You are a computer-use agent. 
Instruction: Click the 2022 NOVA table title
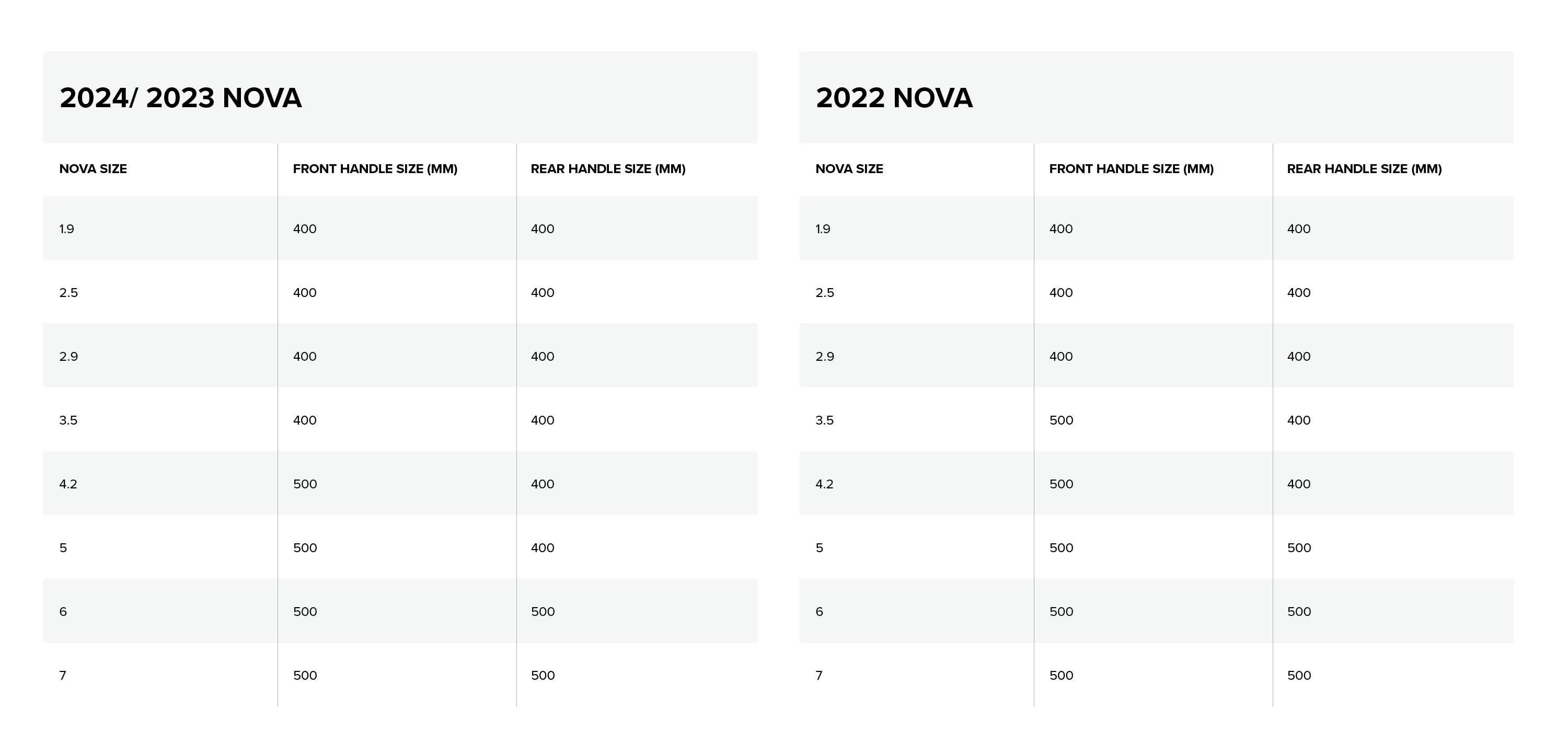(894, 98)
